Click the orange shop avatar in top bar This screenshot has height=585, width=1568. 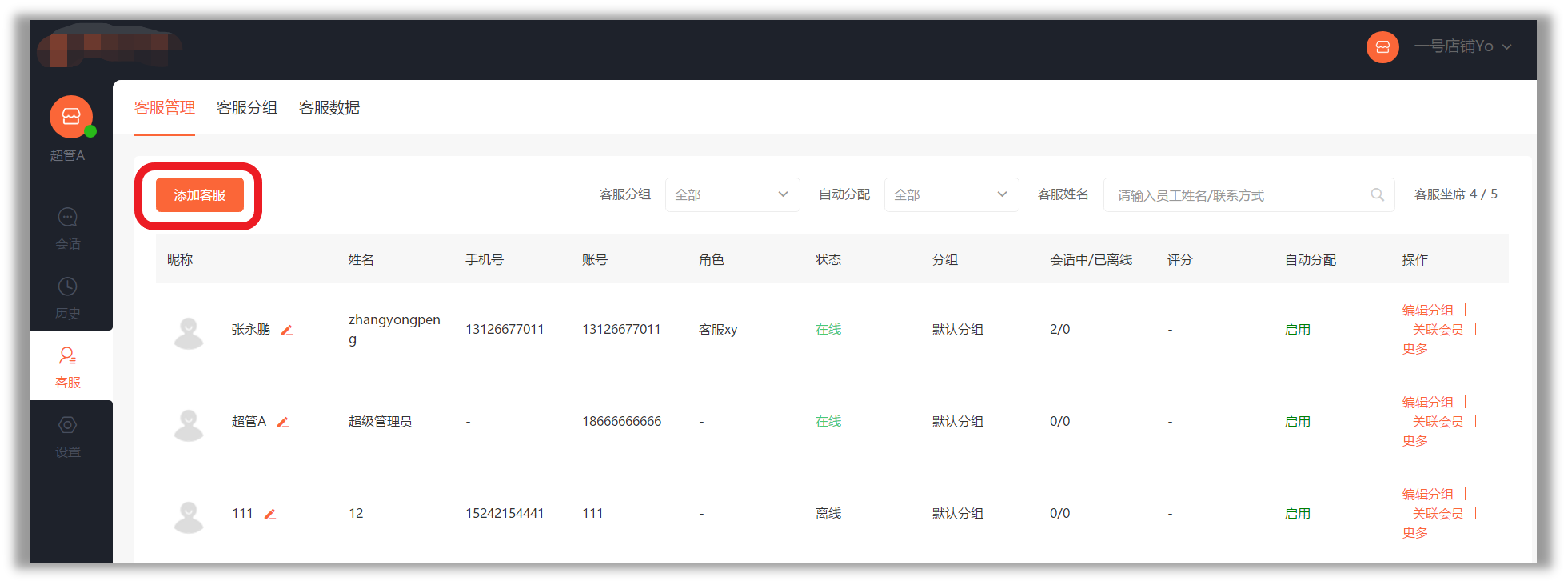pos(1382,47)
